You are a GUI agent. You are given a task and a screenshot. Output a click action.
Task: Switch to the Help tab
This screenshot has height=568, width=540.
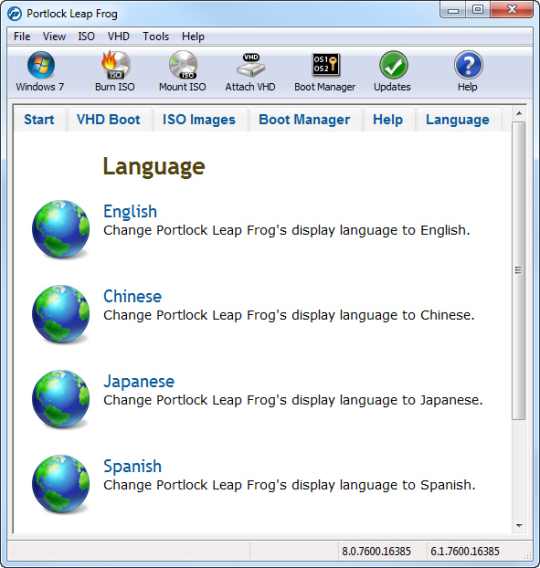coord(388,120)
